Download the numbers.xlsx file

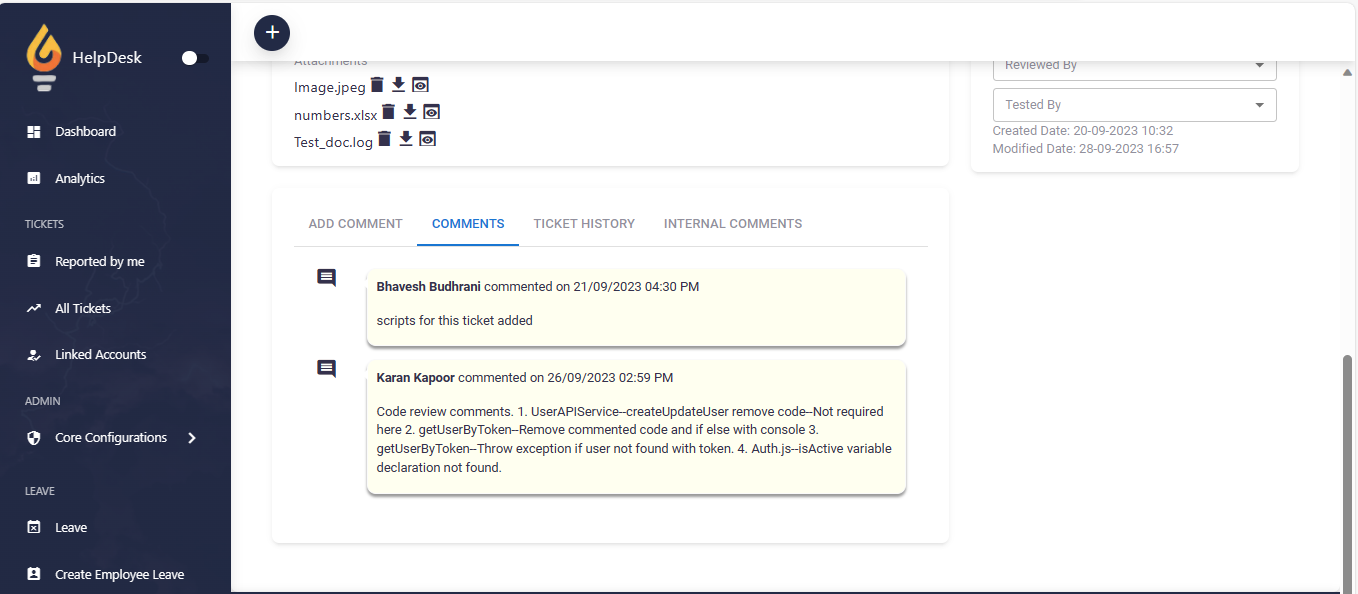pyautogui.click(x=410, y=112)
